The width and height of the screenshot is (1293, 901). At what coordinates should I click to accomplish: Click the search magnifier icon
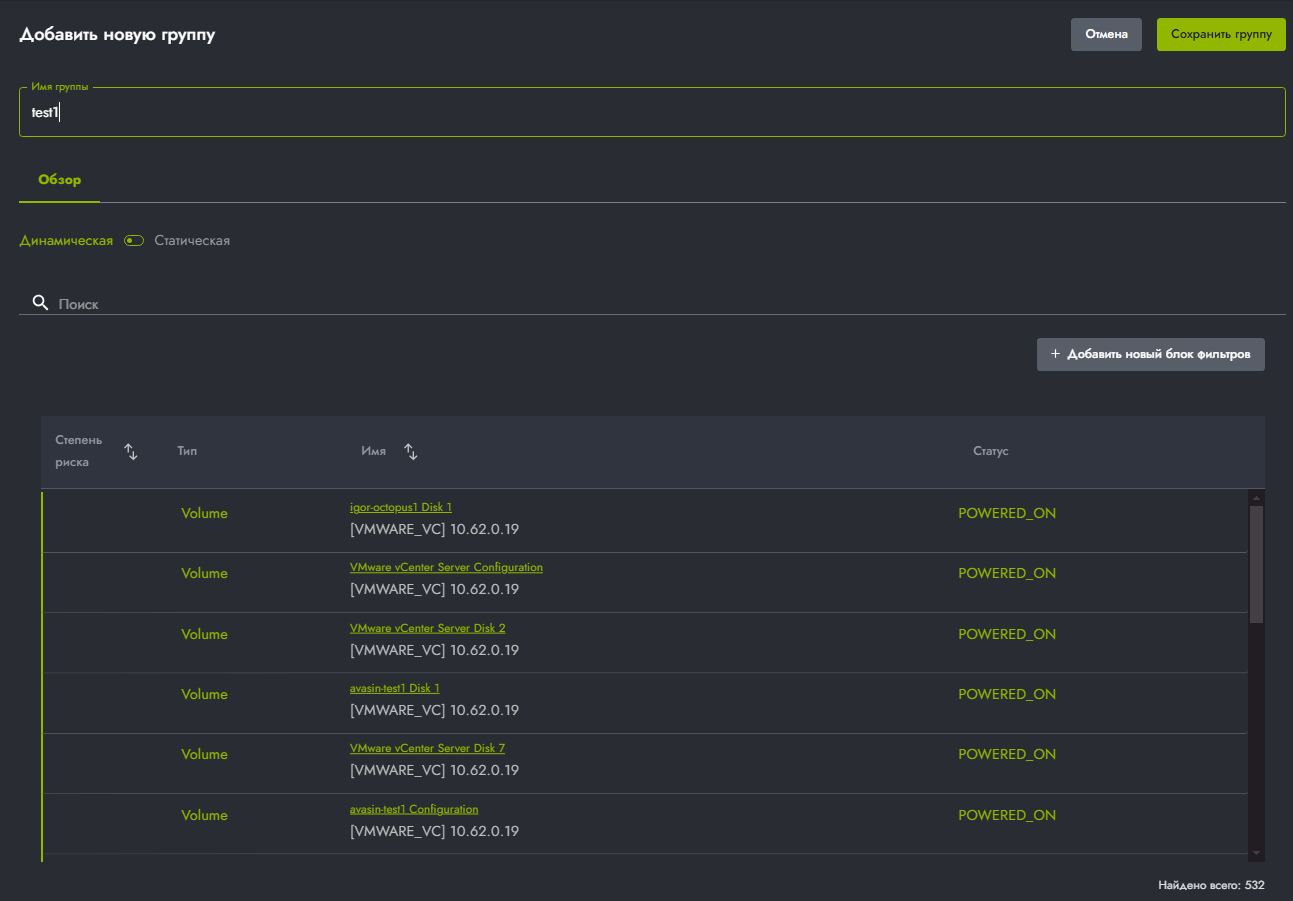[40, 302]
